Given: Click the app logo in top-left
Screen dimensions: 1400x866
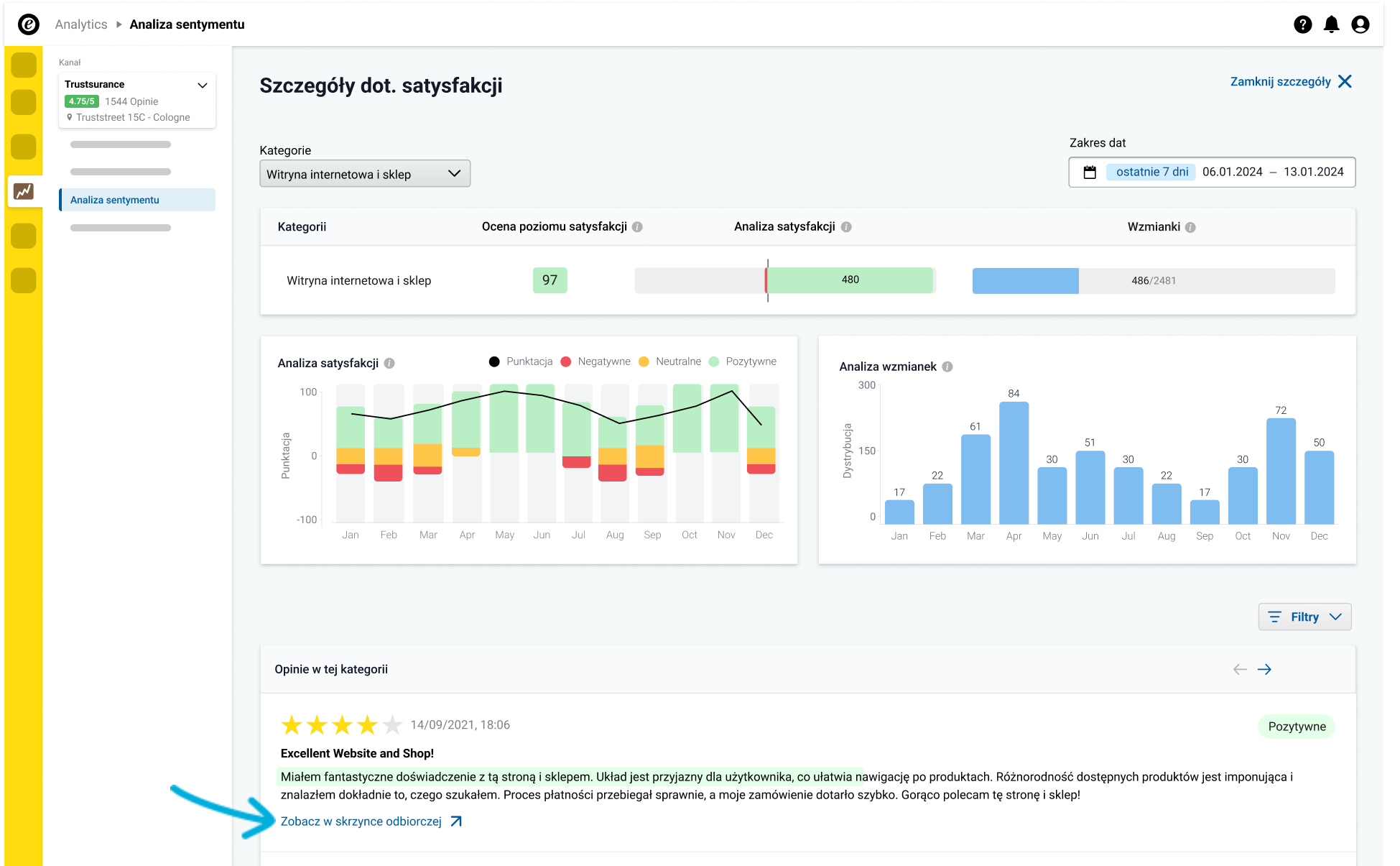Looking at the screenshot, I should [x=28, y=24].
